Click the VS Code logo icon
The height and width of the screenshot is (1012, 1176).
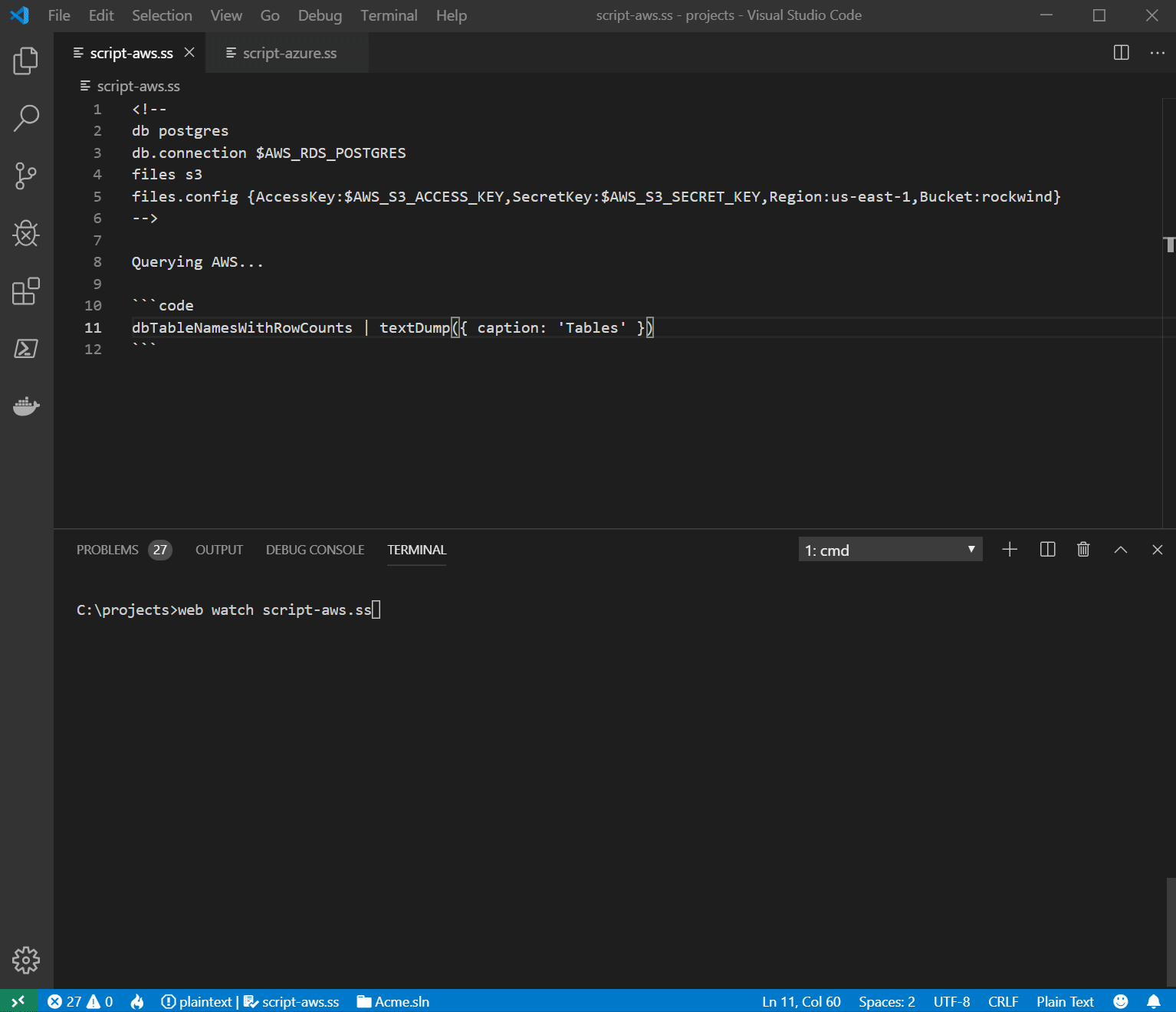click(19, 15)
